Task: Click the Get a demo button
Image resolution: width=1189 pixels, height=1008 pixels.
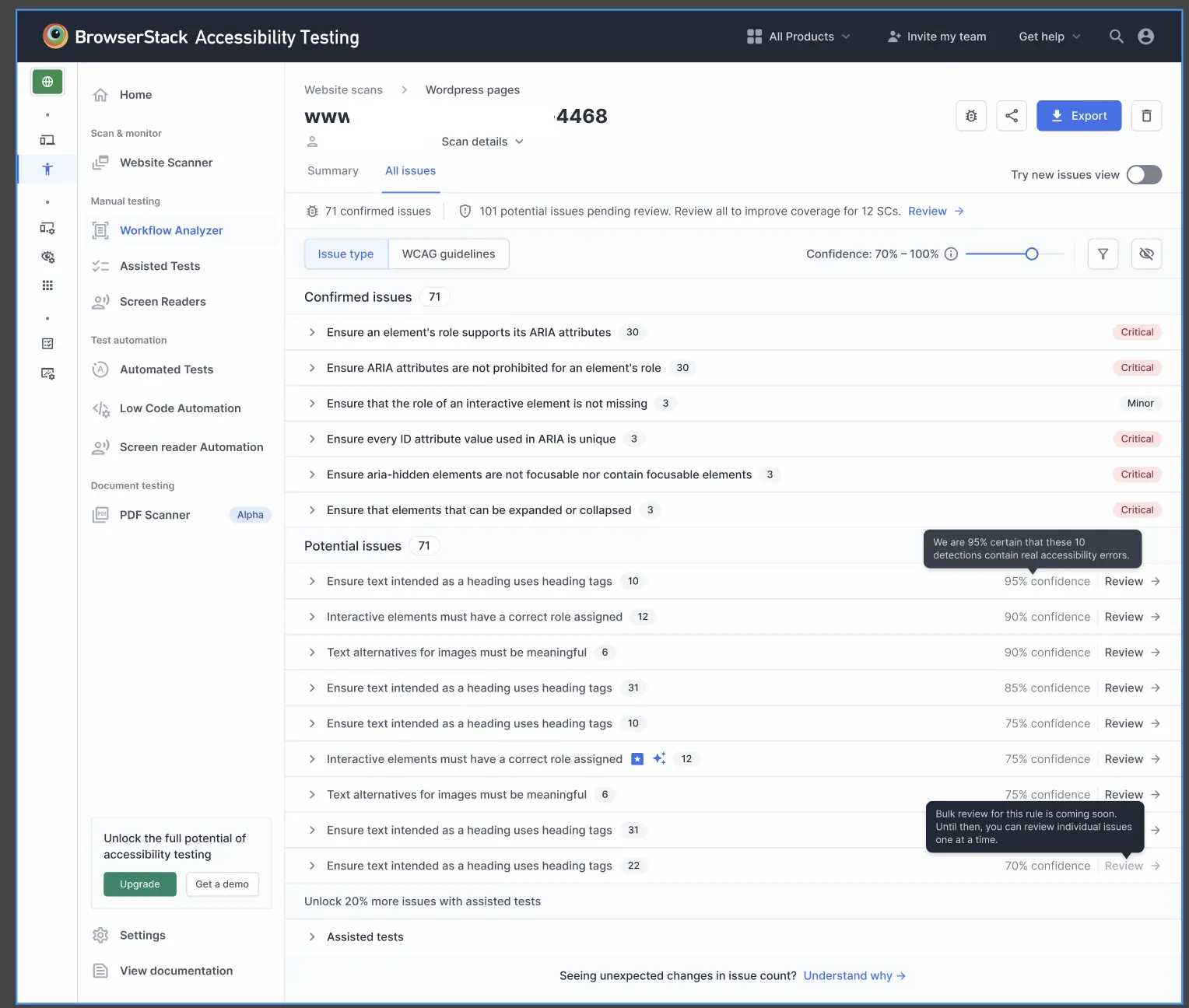Action: (x=222, y=884)
